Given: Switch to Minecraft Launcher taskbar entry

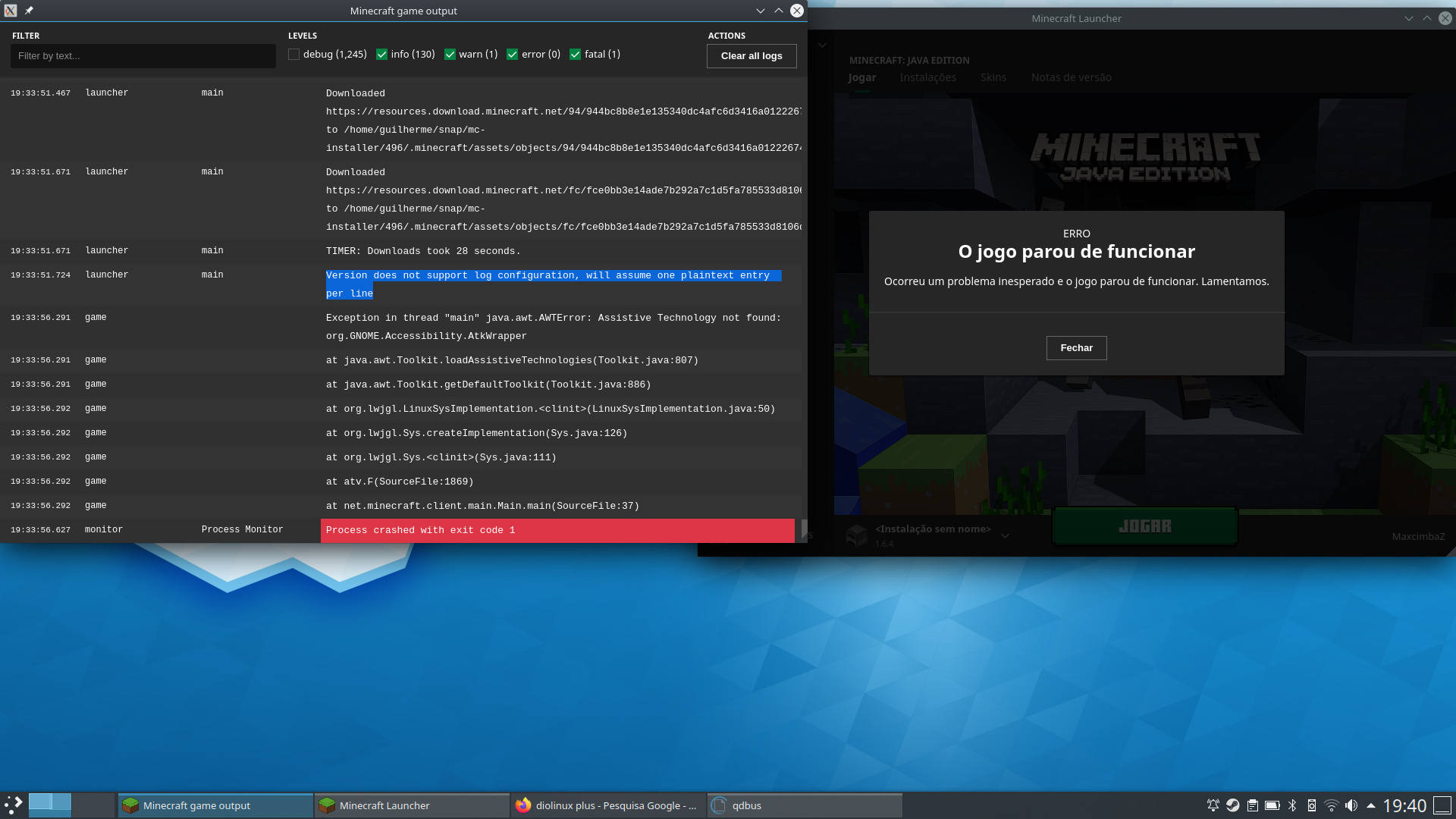Looking at the screenshot, I should 412,805.
